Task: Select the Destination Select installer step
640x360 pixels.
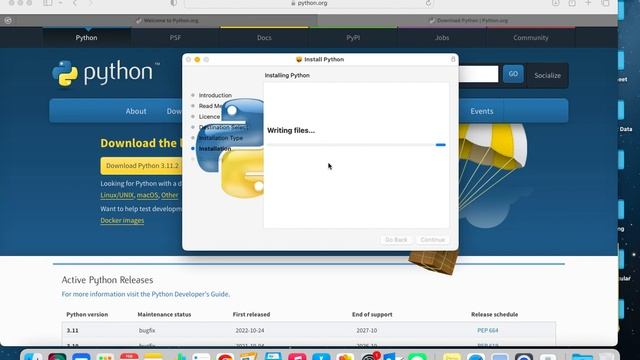Action: (x=223, y=127)
